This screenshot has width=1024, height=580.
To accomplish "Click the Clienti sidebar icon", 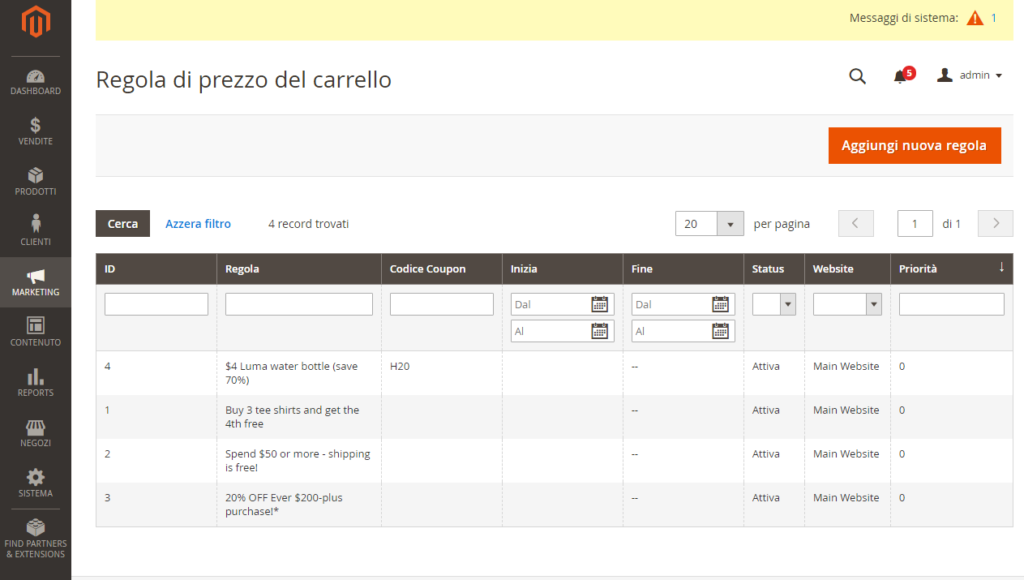I will tap(35, 230).
